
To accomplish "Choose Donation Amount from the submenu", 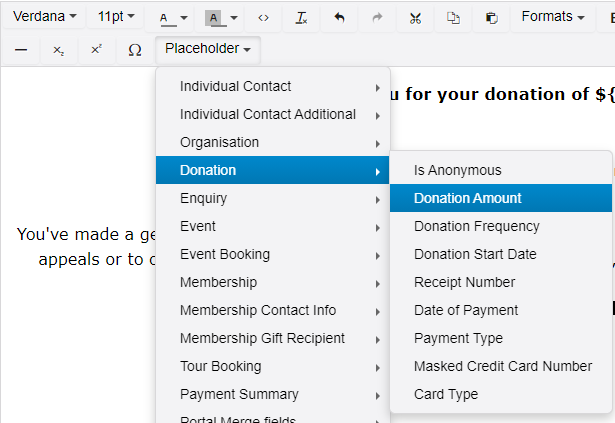I will click(468, 198).
